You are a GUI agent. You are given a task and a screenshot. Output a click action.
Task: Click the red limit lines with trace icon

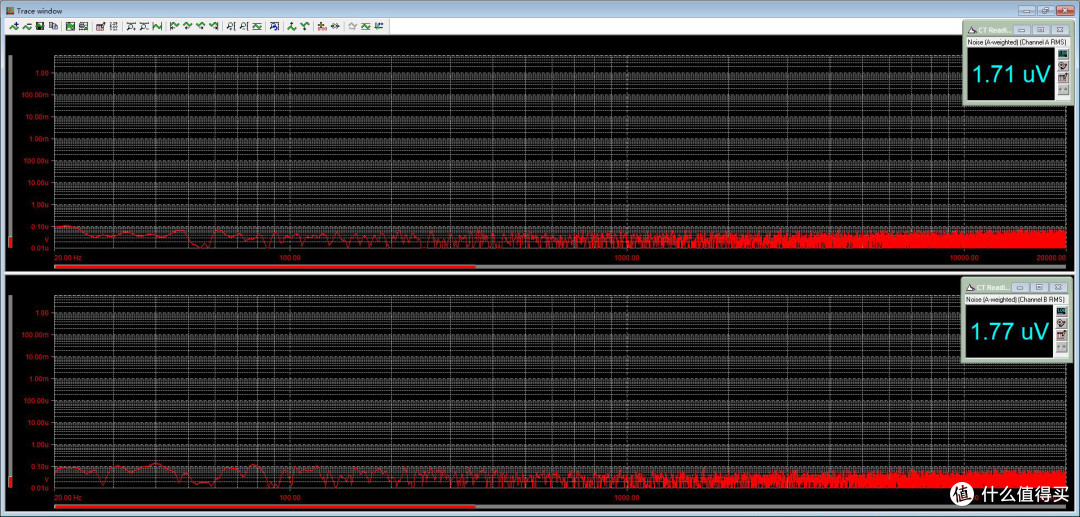click(366, 26)
